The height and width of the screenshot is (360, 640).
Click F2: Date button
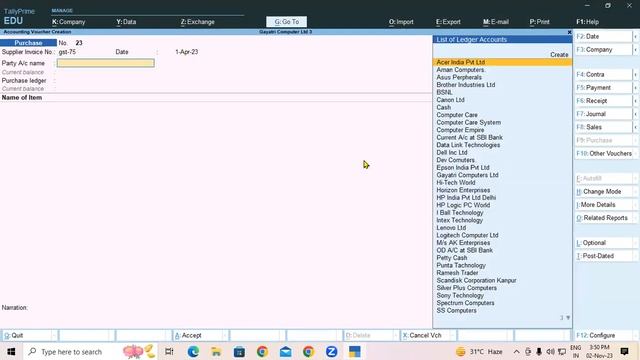point(603,36)
